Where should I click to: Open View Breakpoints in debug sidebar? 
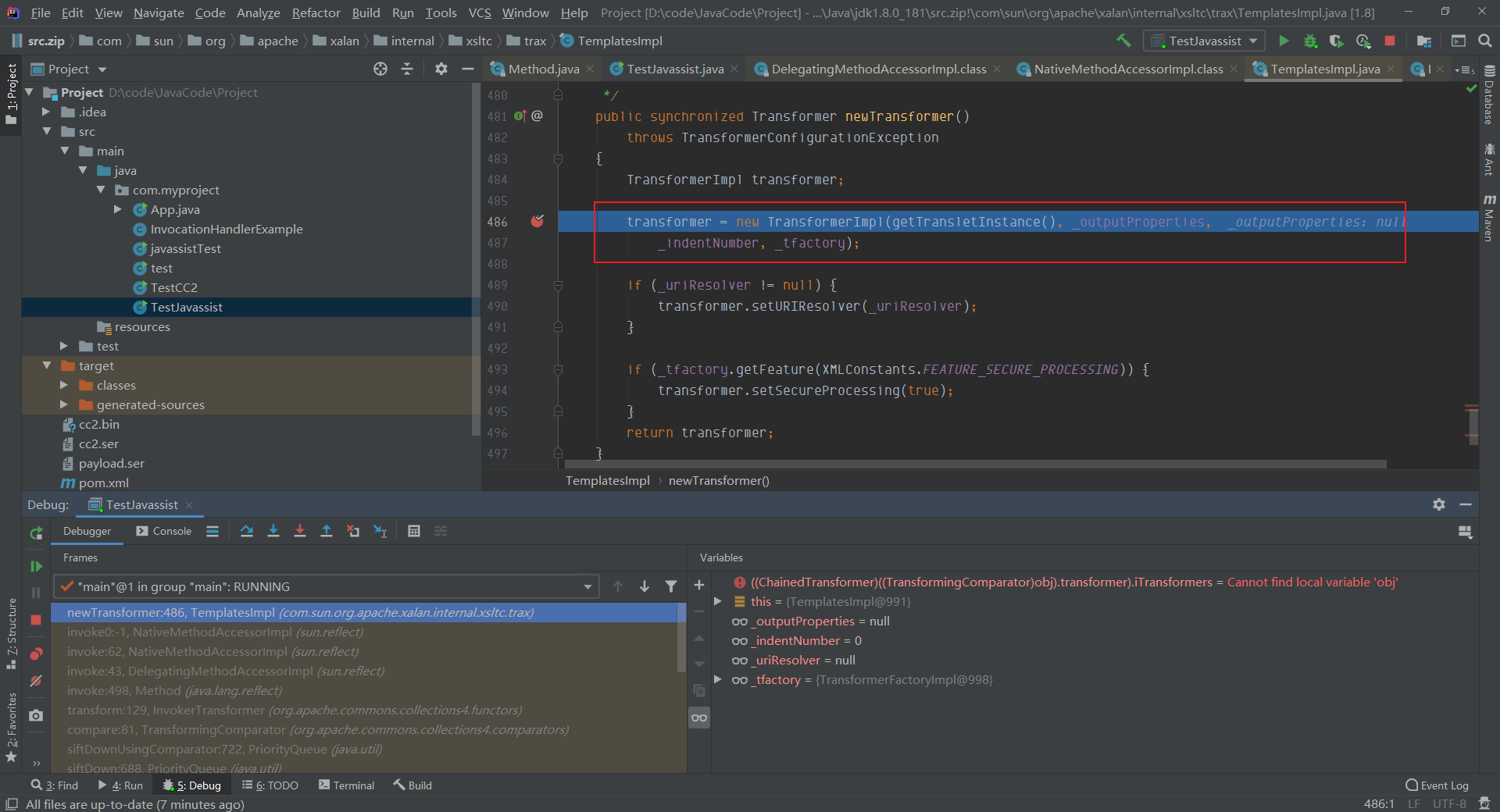(36, 654)
